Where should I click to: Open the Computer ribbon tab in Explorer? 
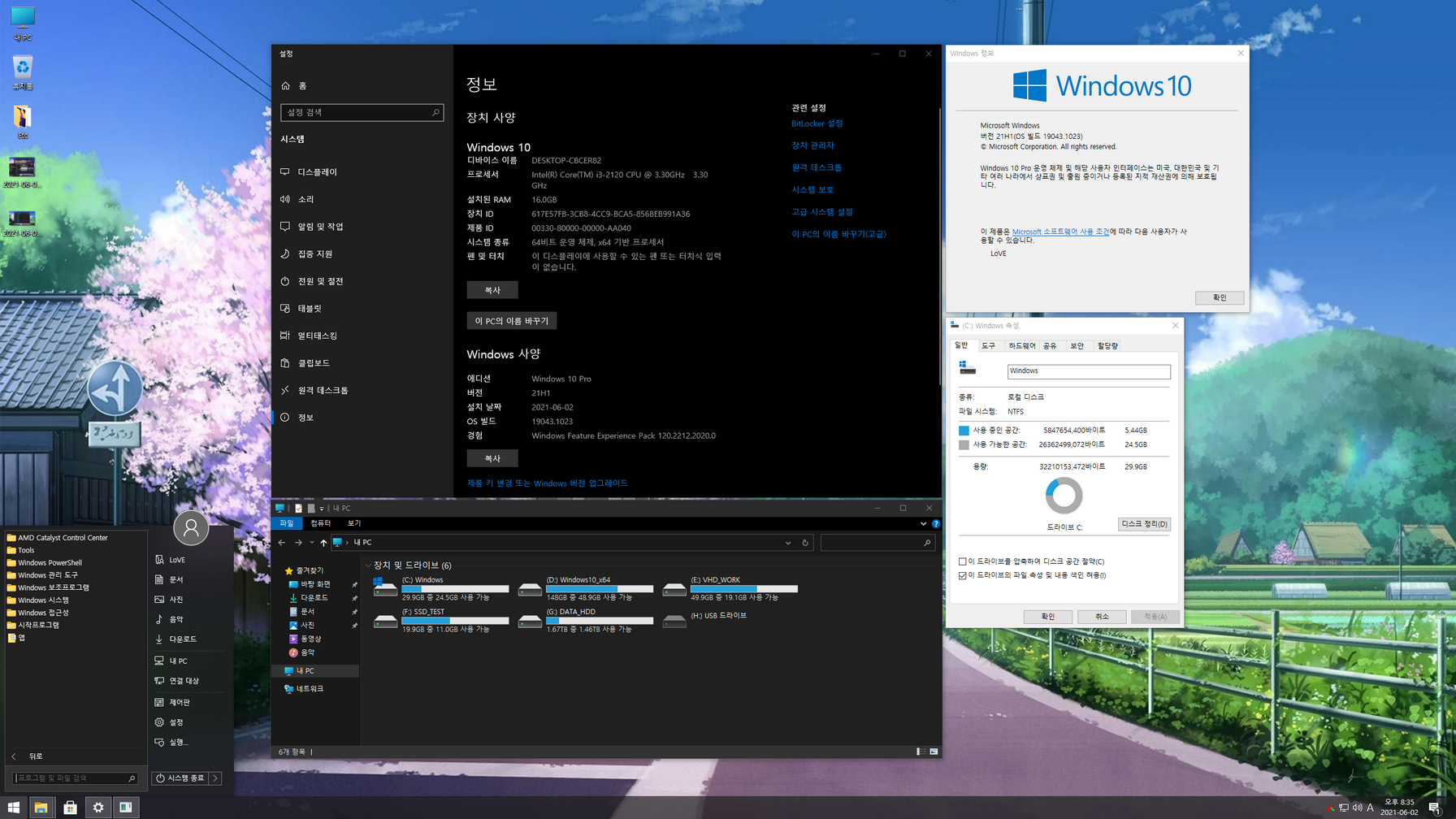click(321, 524)
